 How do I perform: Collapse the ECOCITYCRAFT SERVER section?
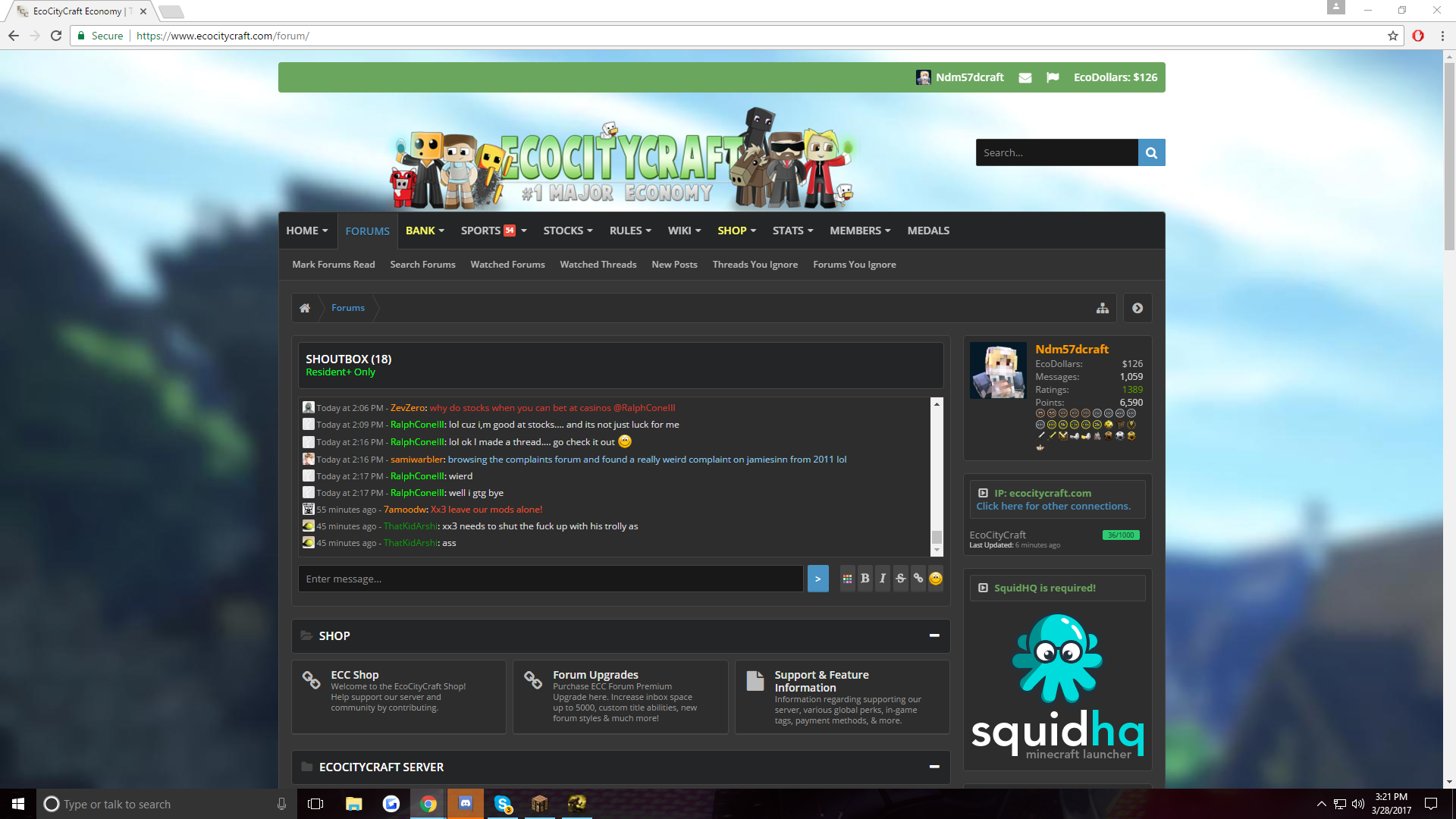(x=934, y=767)
